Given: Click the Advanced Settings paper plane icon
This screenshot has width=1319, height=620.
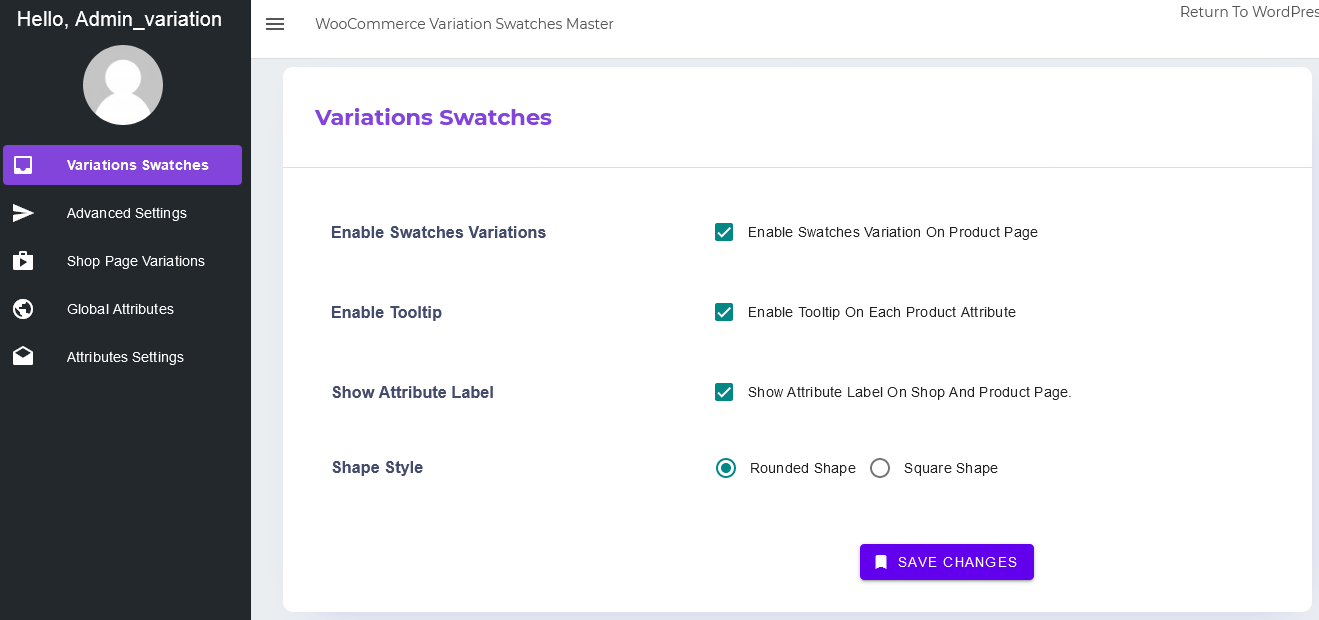Looking at the screenshot, I should click(23, 213).
